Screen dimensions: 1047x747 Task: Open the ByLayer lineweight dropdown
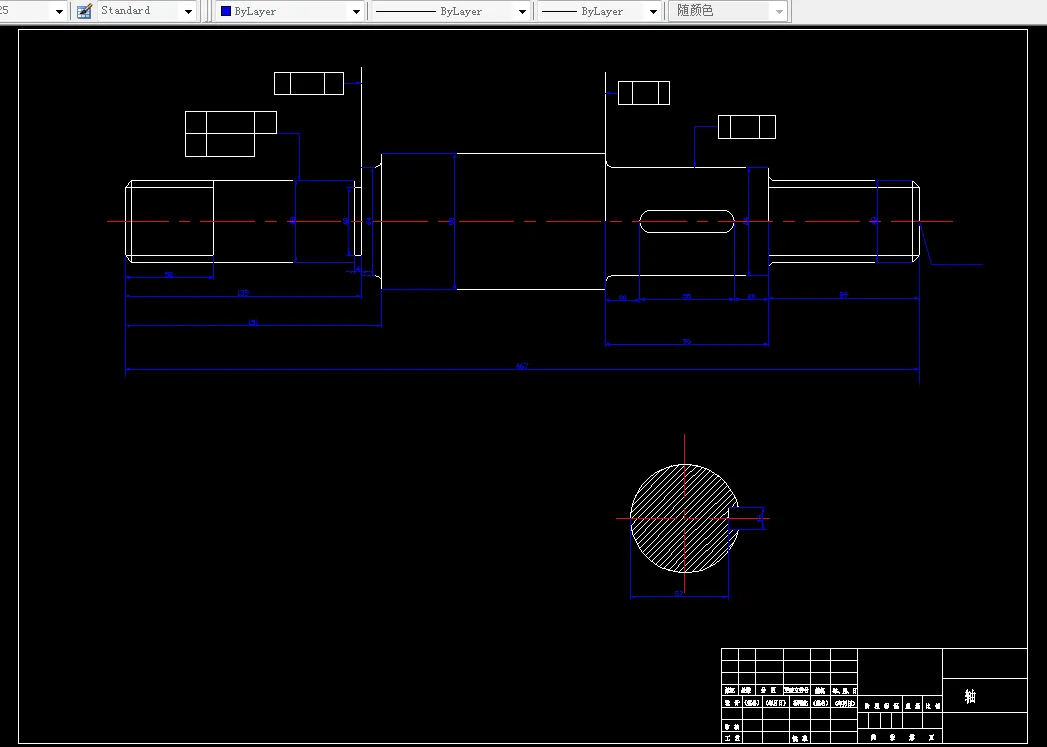click(599, 11)
